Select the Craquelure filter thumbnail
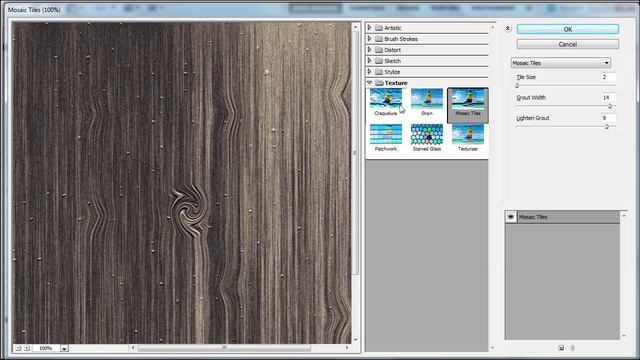640x360 pixels. 386,102
